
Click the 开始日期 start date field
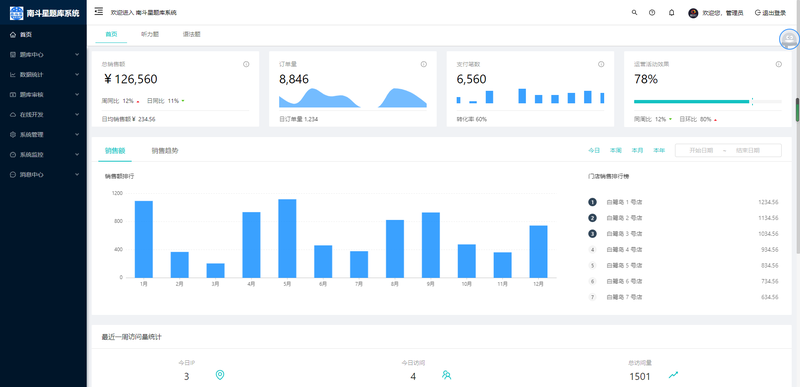click(701, 150)
